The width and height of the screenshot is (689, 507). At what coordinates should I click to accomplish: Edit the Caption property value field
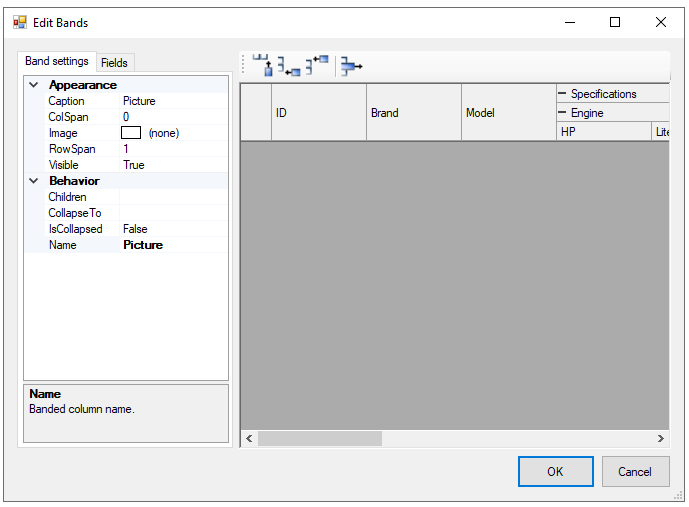[172, 101]
